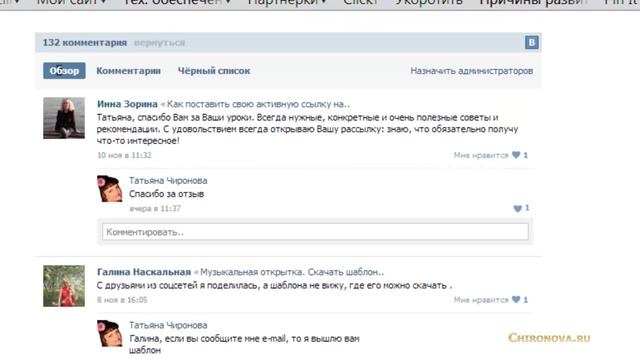Viewport: 640px width, 360px height.
Task: Click 'Назначить администраторов' link
Action: (471, 71)
